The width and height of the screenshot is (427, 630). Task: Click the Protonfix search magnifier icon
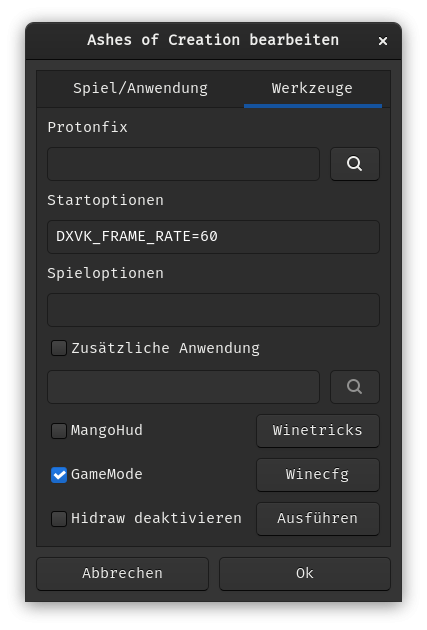pyautogui.click(x=355, y=164)
